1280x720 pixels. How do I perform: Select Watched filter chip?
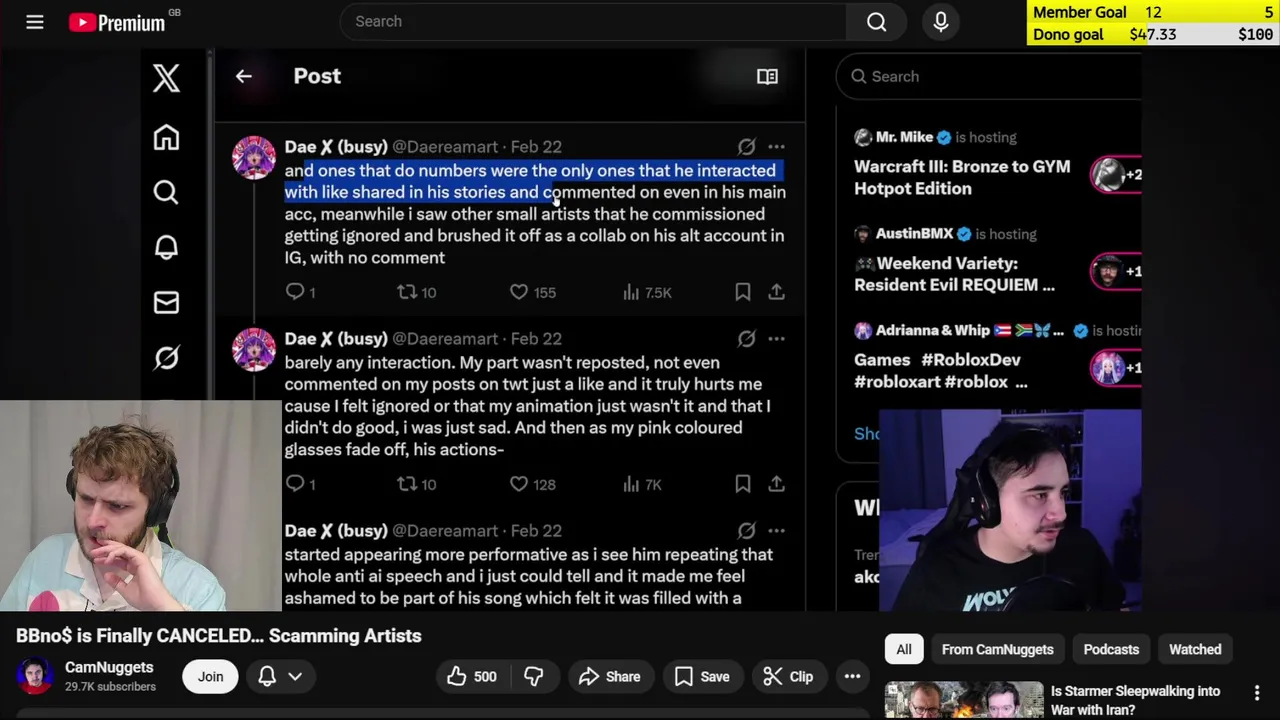[x=1195, y=649]
